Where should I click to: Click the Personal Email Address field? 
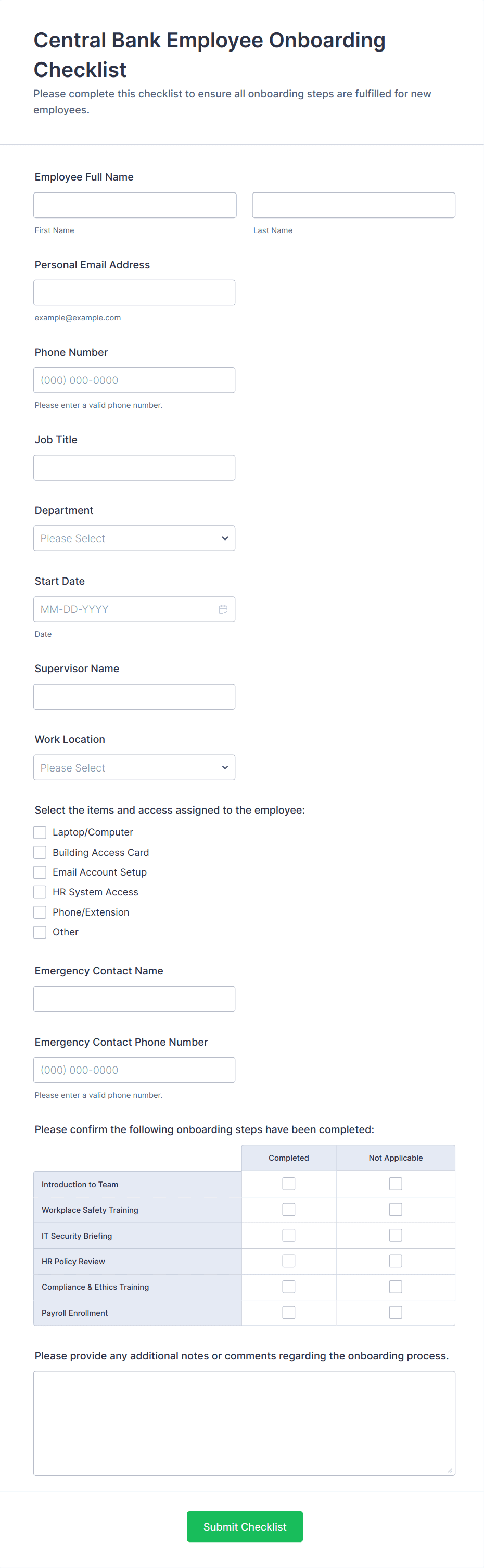point(134,293)
